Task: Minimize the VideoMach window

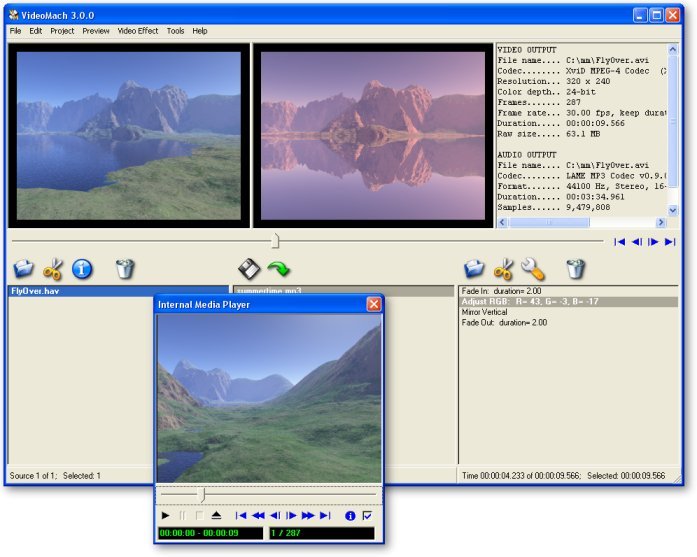Action: tap(640, 16)
